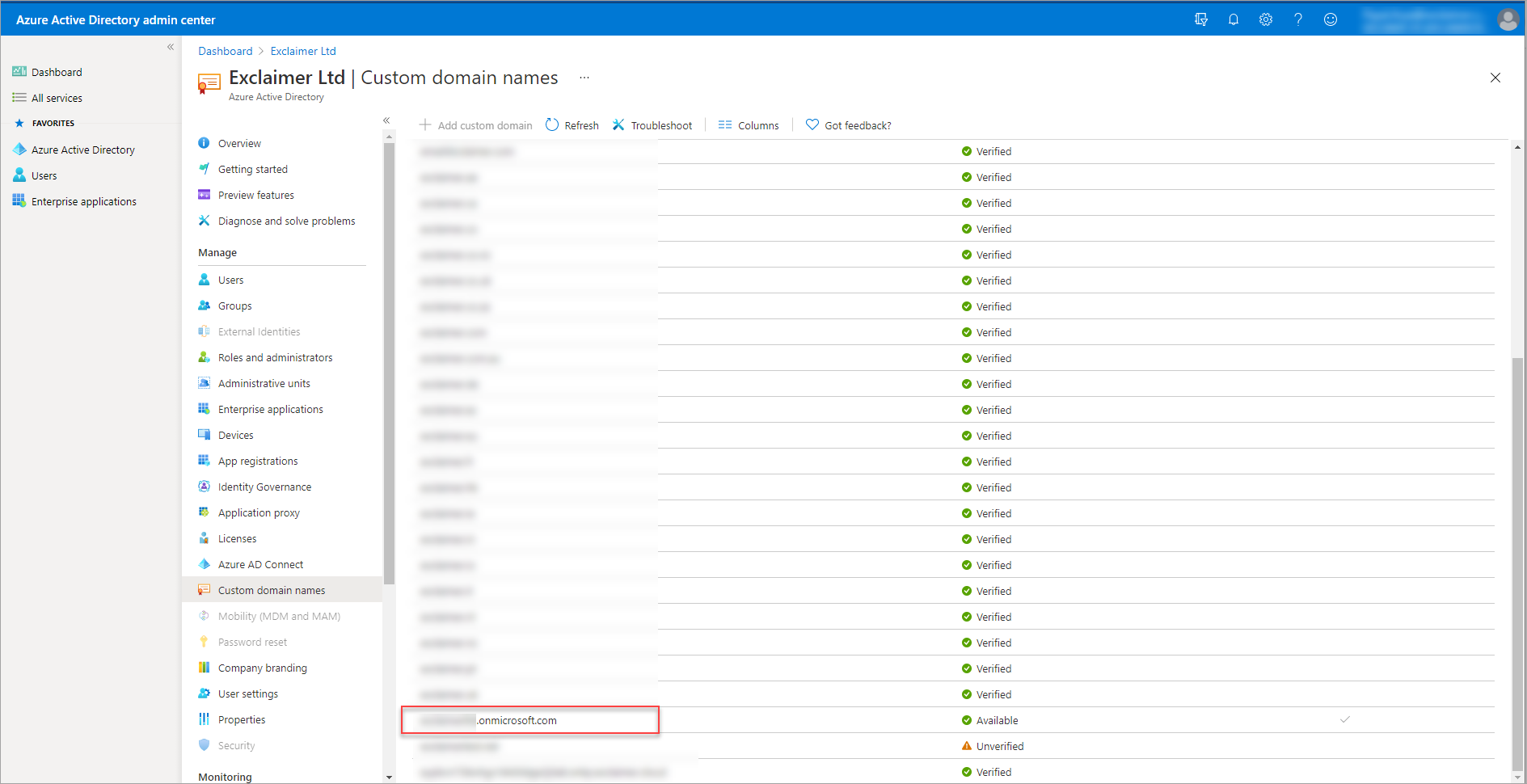The width and height of the screenshot is (1527, 784).
Task: Open Enterprise applications favorite in sidebar
Action: (x=83, y=201)
